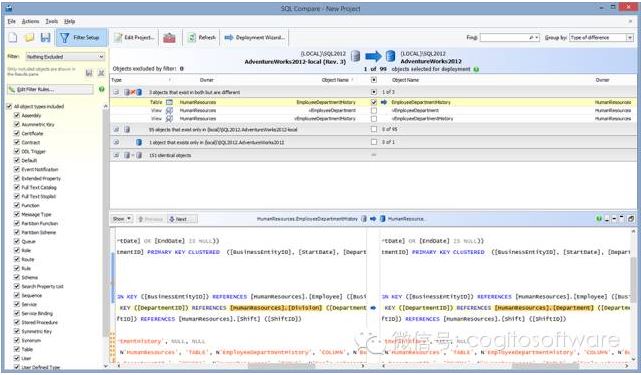Image resolution: width=641 pixels, height=375 pixels.
Task: Click the target database cylinder icon in header
Action: click(390, 56)
